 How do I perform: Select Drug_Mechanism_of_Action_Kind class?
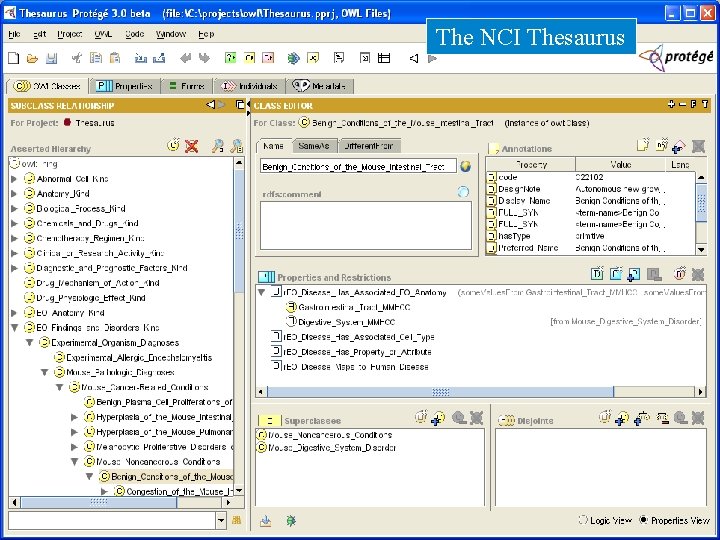98,283
